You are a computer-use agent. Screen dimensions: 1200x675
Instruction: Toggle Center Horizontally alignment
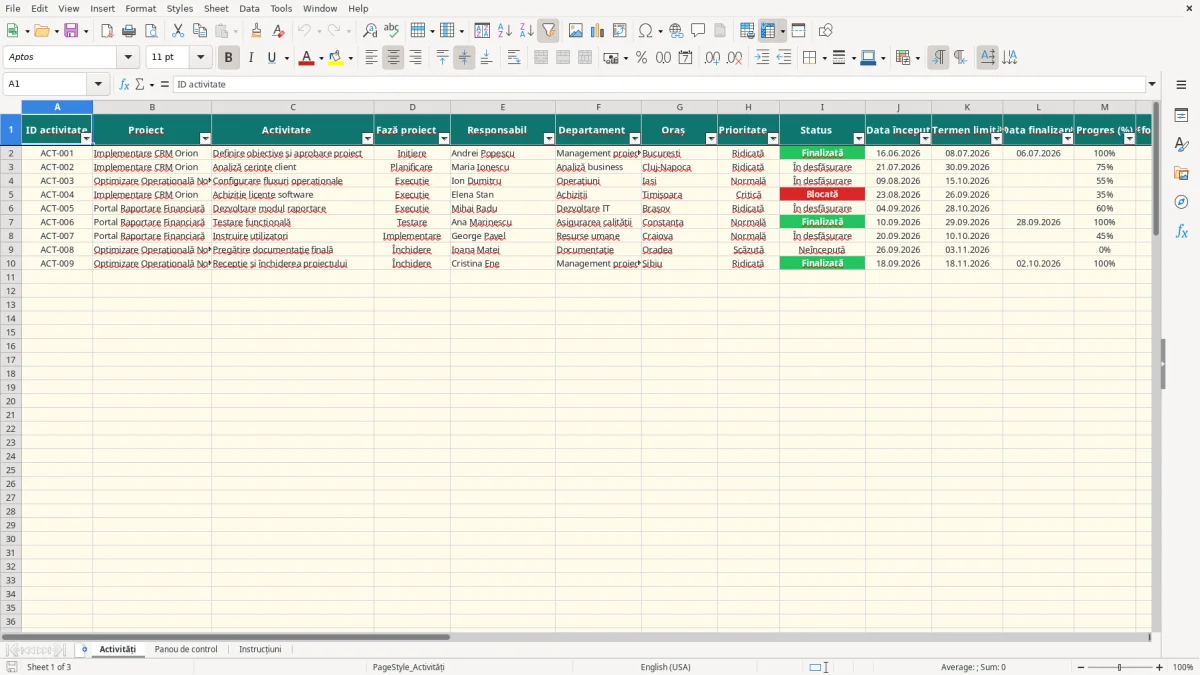393,58
